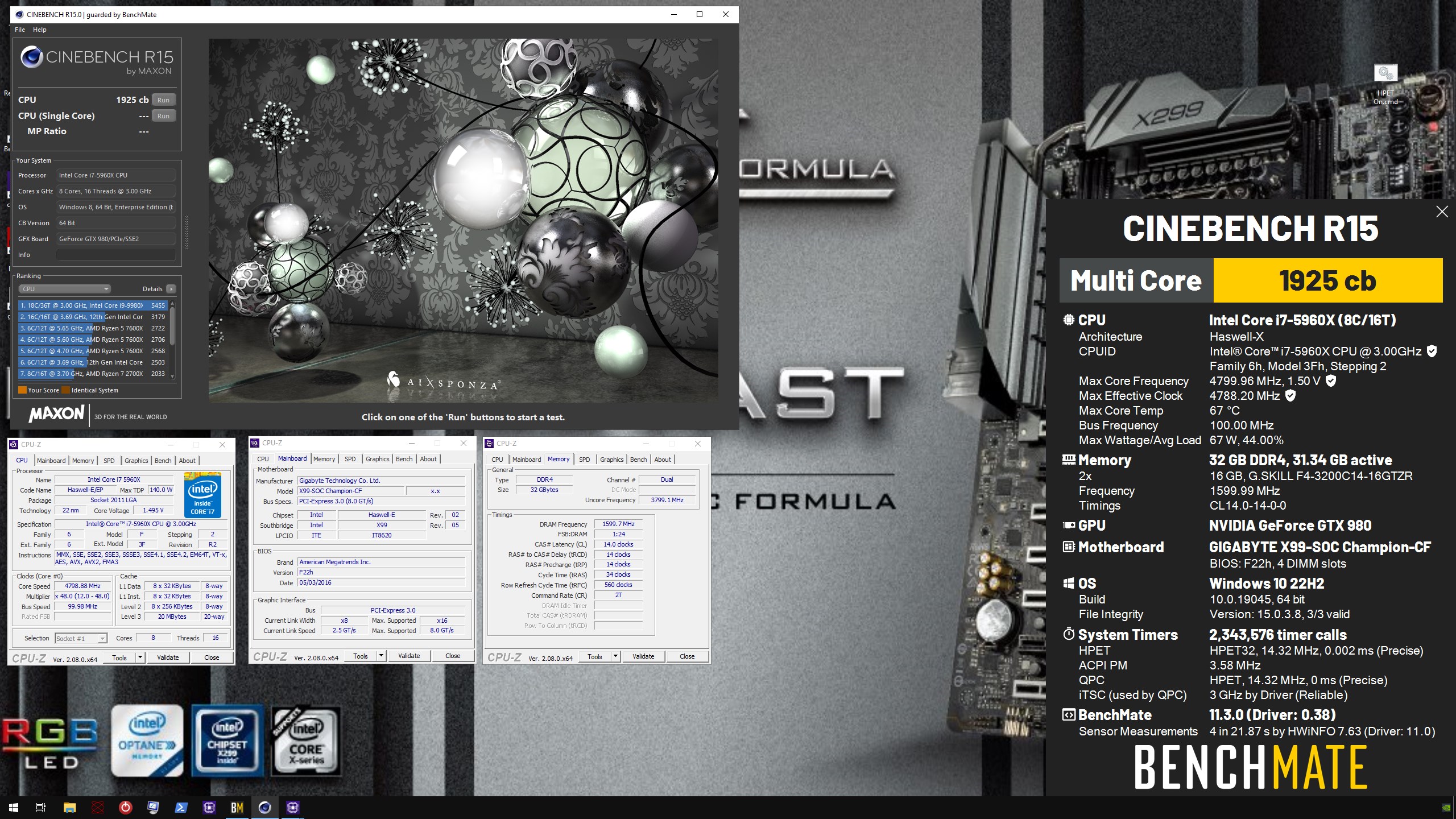Open SPD tab in CPU-Z window showing Mainboard
This screenshot has height=819, width=1456.
click(350, 459)
